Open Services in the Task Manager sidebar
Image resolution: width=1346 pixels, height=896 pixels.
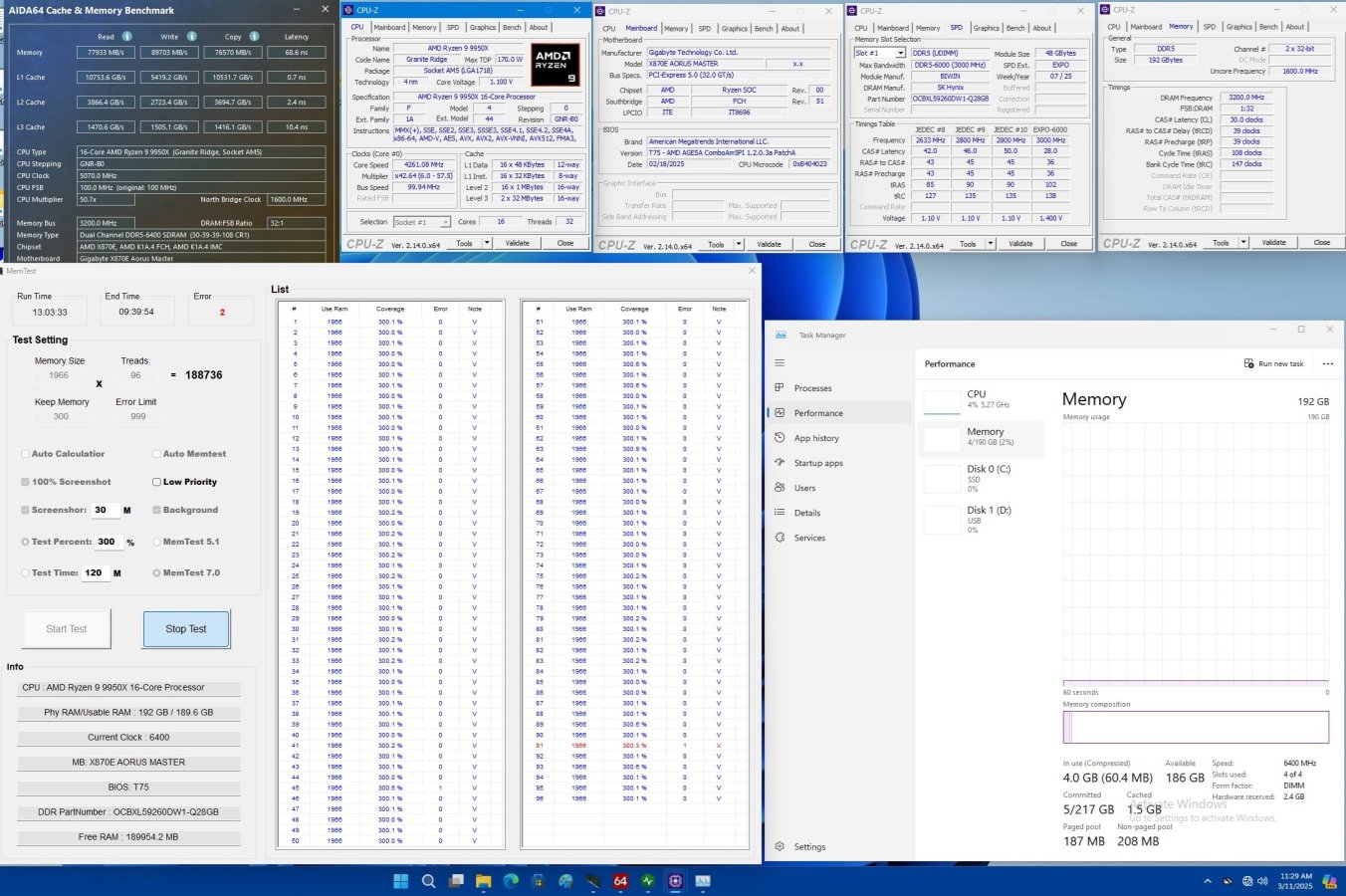[838, 538]
